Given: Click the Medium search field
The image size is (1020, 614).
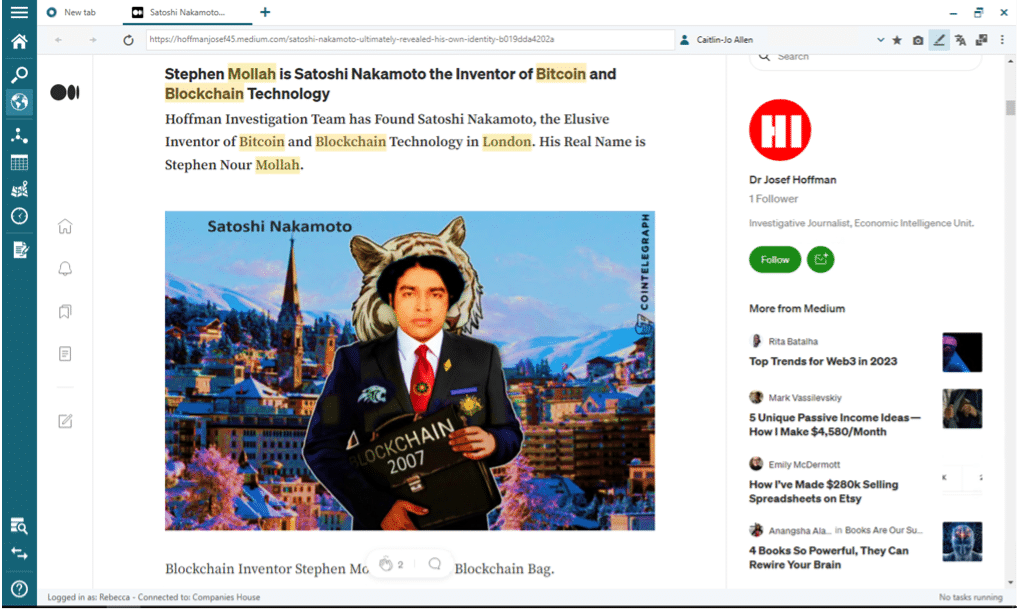Looking at the screenshot, I should point(865,59).
